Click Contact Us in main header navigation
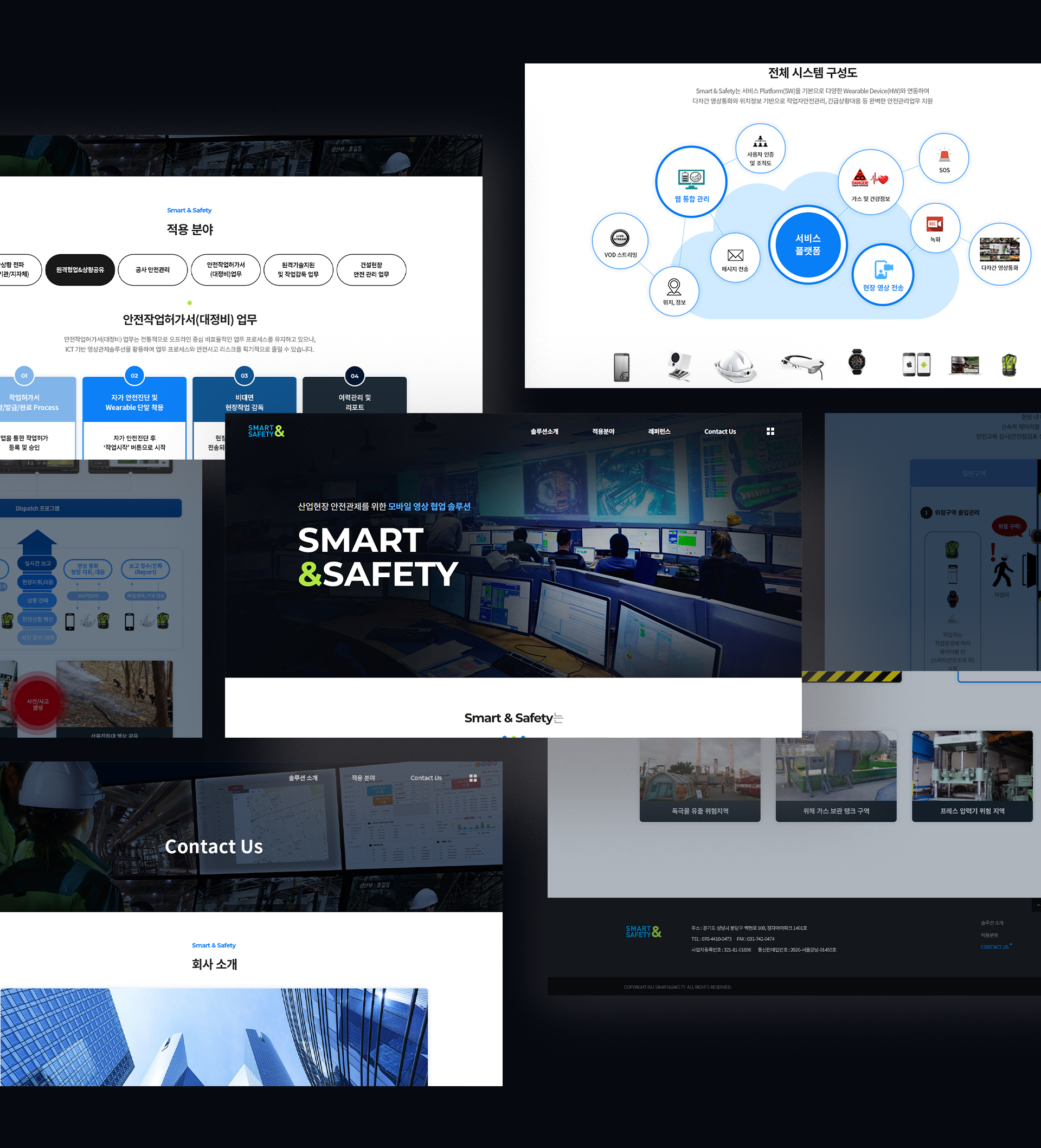The image size is (1041, 1148). pyautogui.click(x=720, y=431)
